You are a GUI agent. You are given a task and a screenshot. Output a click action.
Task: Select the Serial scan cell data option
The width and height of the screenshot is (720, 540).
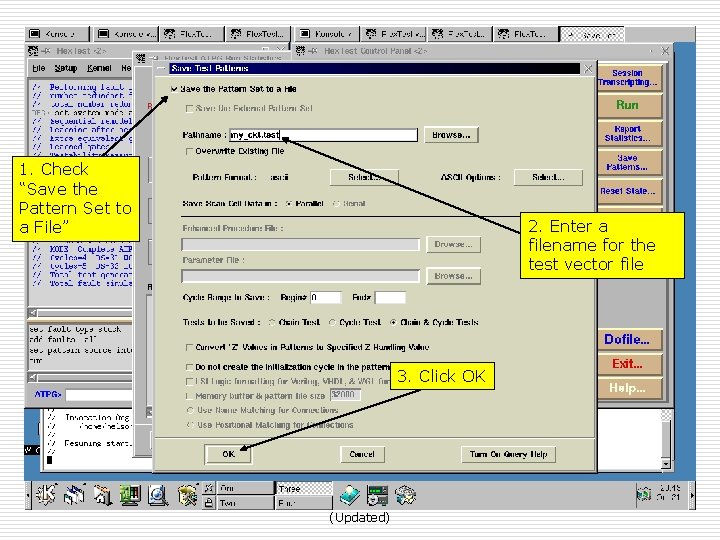pyautogui.click(x=336, y=203)
